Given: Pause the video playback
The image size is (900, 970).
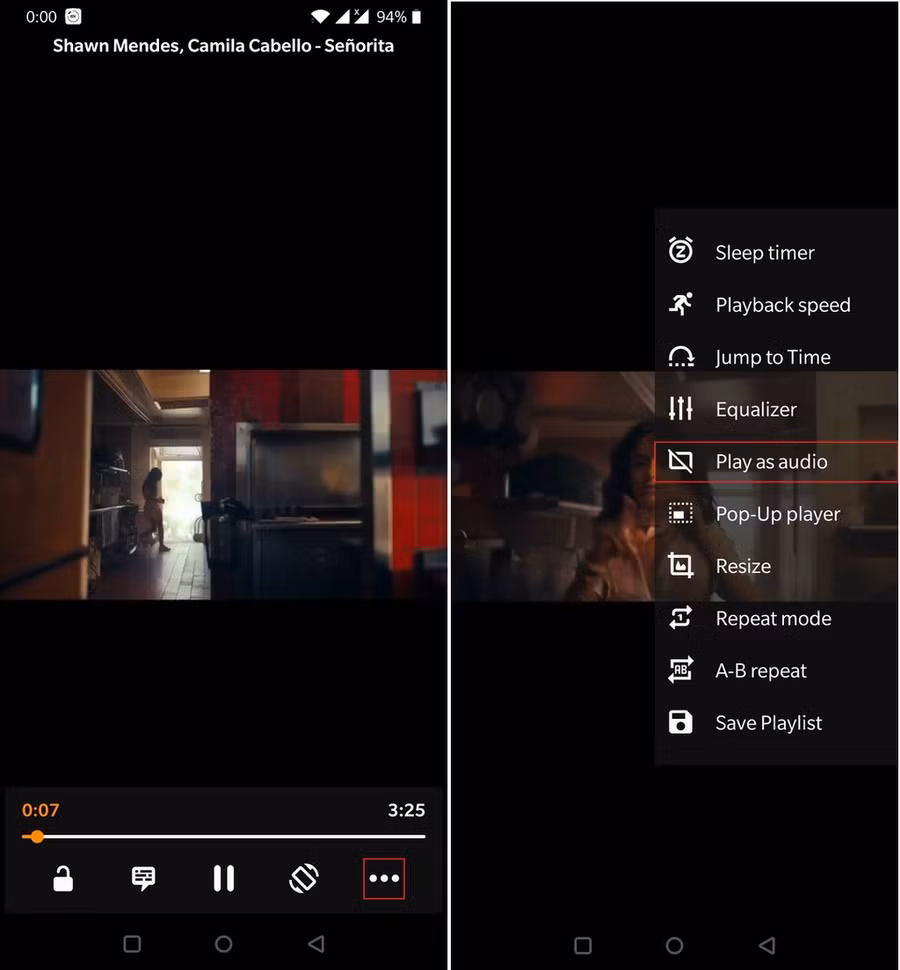Looking at the screenshot, I should pos(224,879).
